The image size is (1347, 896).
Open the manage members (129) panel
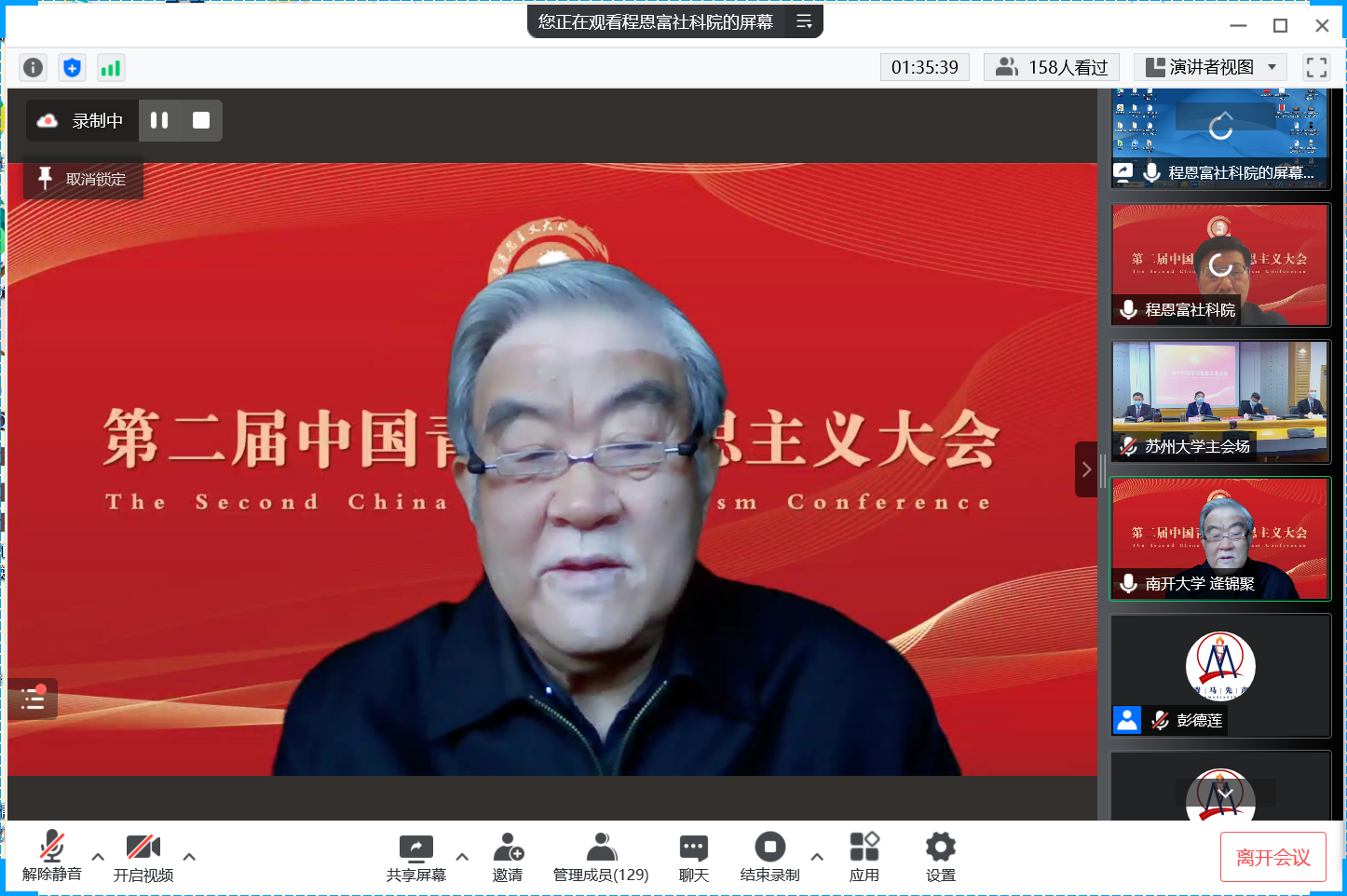pos(601,857)
